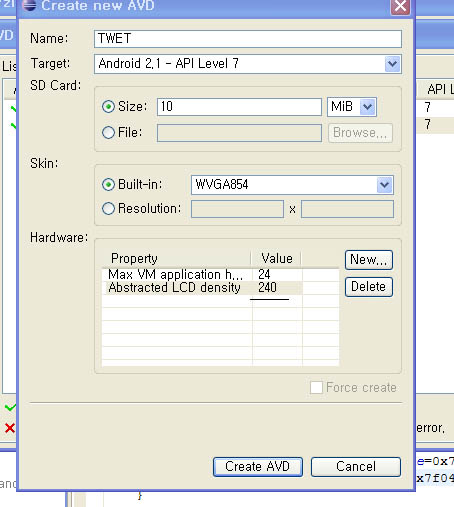The height and width of the screenshot is (507, 454).
Task: Click the Create AVD button
Action: point(258,467)
